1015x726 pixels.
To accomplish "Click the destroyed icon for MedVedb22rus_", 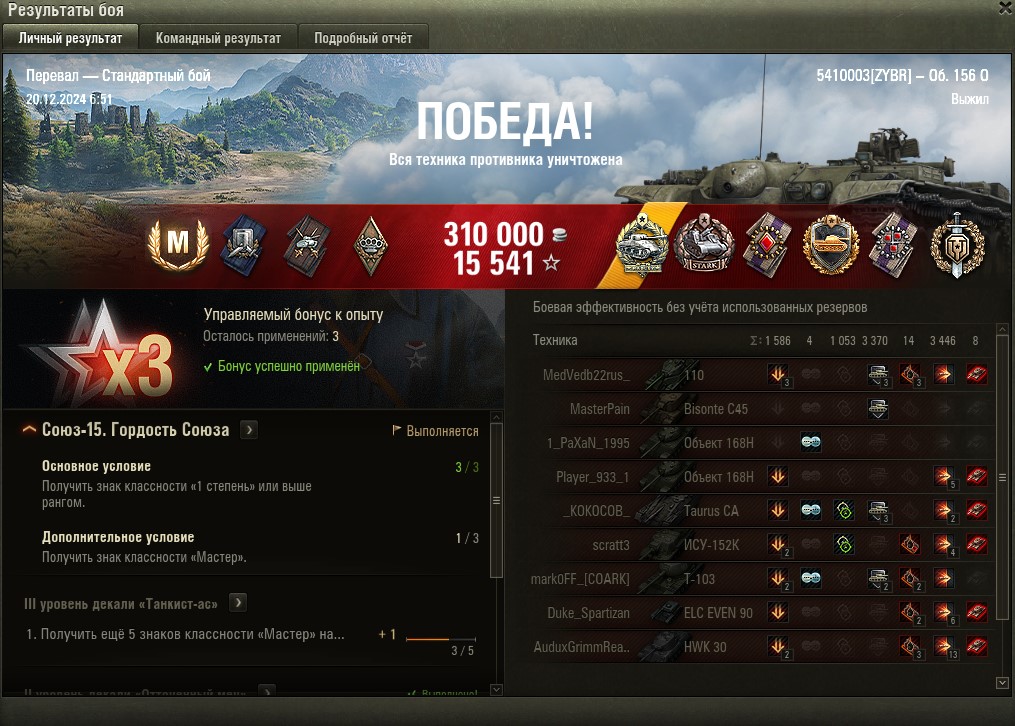I will tap(976, 374).
